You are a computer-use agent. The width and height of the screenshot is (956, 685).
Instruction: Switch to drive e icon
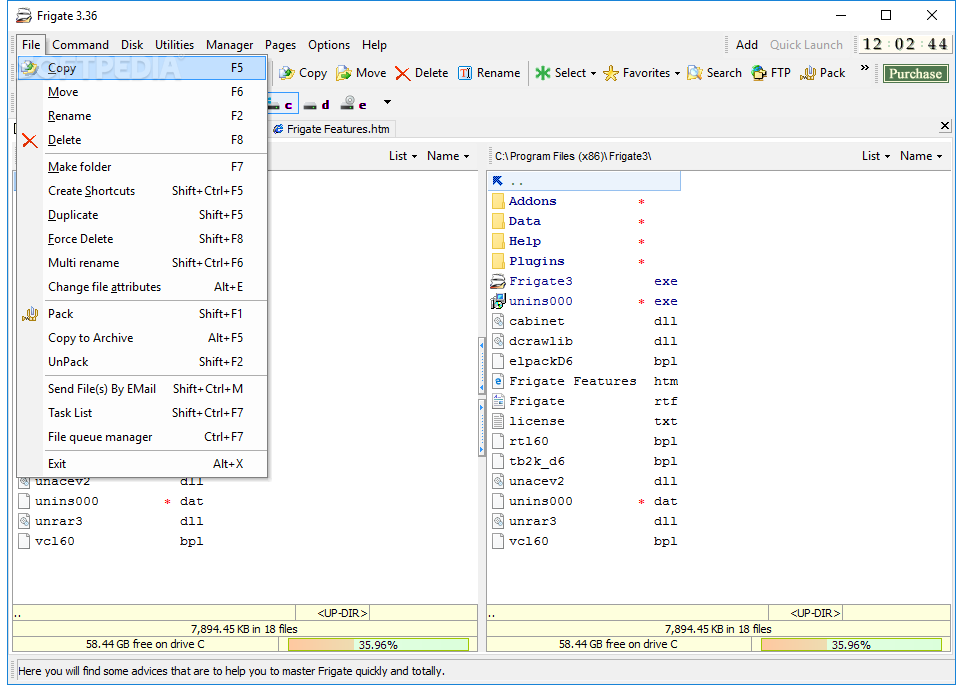(354, 104)
